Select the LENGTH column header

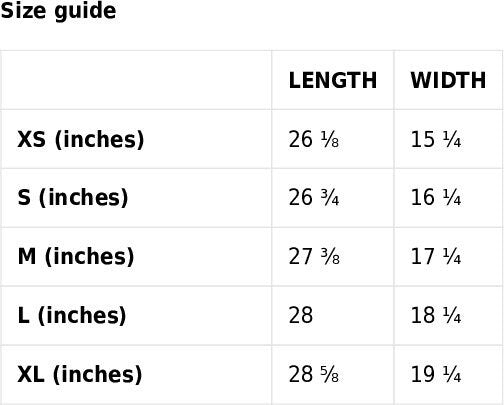click(x=333, y=80)
